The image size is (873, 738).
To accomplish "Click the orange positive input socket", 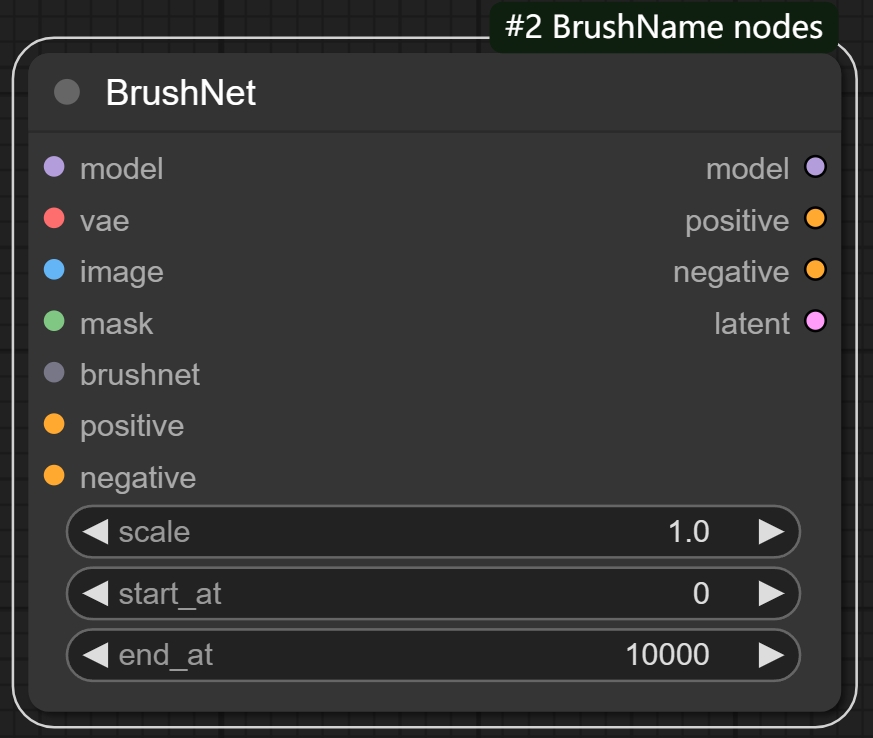I will pyautogui.click(x=54, y=425).
